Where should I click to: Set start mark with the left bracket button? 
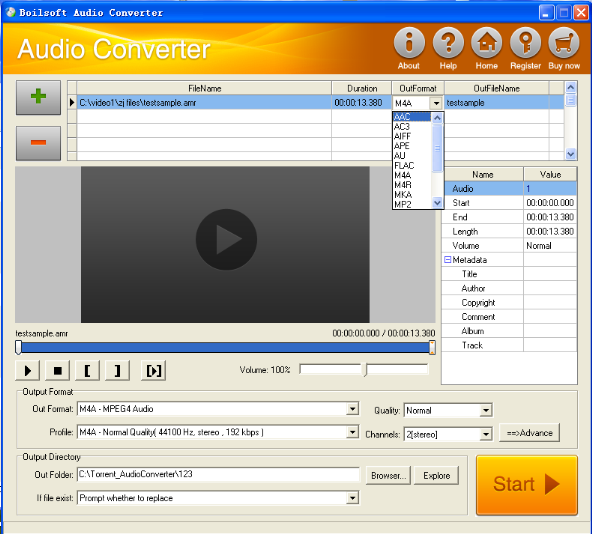pos(87,370)
